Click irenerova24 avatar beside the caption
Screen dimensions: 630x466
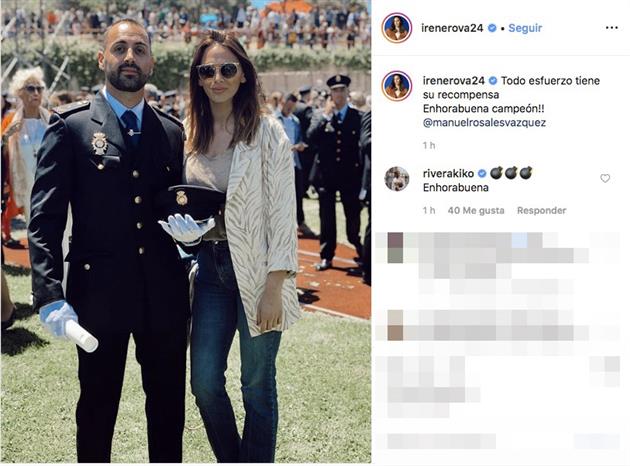click(397, 86)
